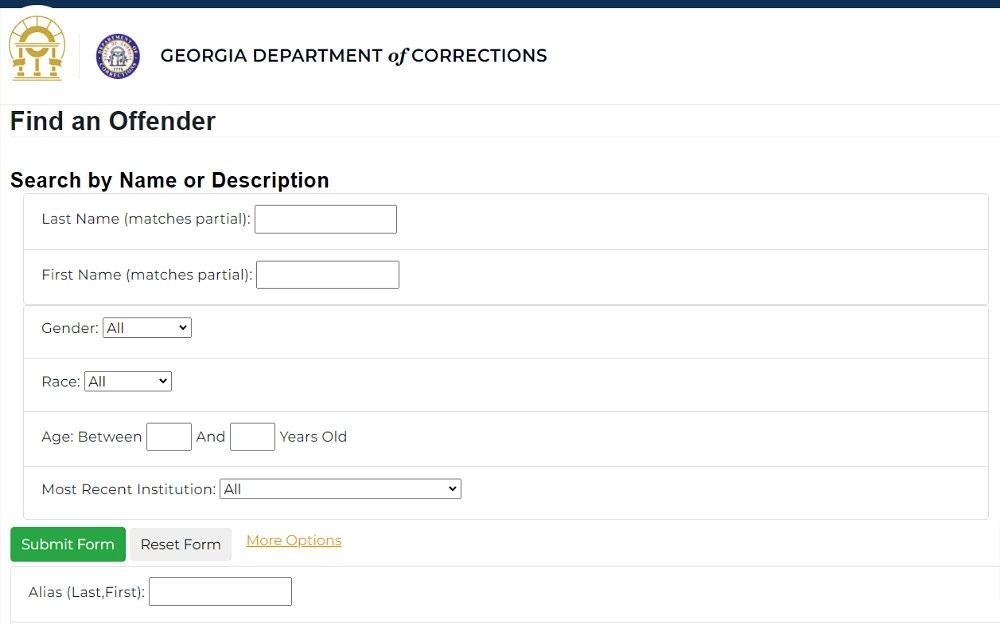Open the Most Recent Institution dropdown

340,488
